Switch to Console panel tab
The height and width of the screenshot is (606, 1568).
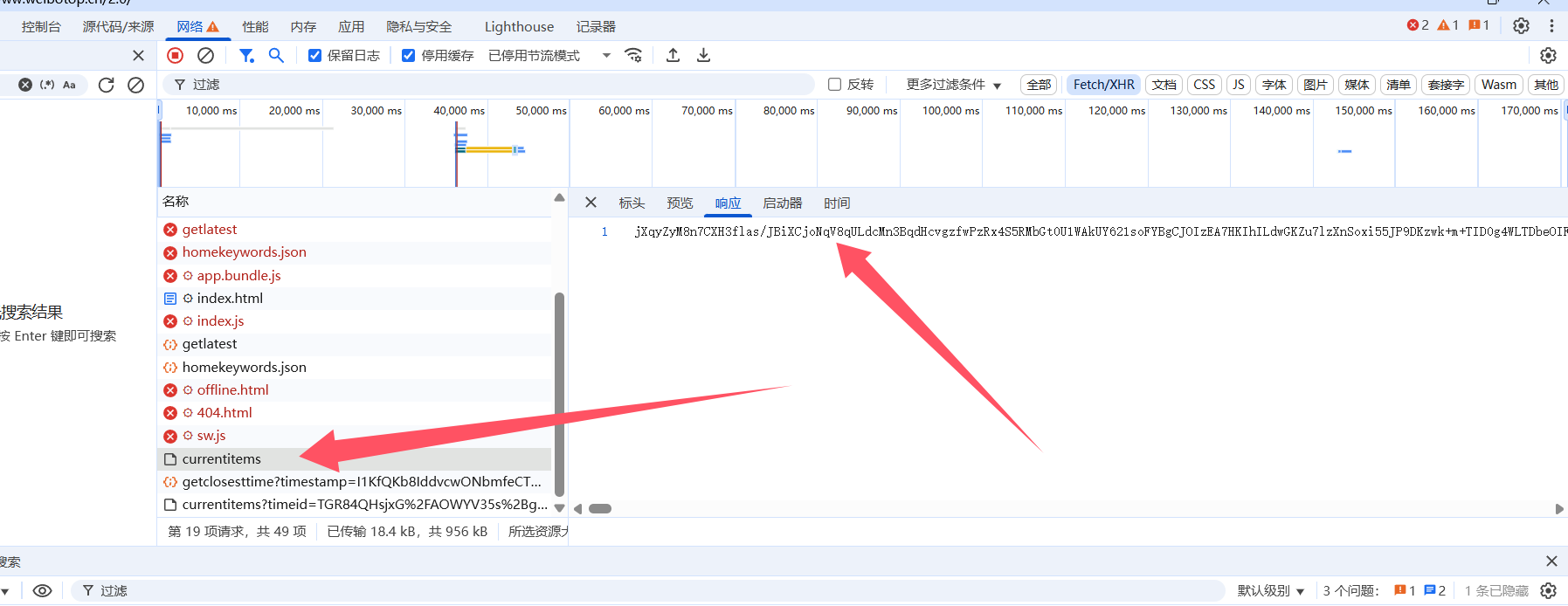tap(41, 26)
